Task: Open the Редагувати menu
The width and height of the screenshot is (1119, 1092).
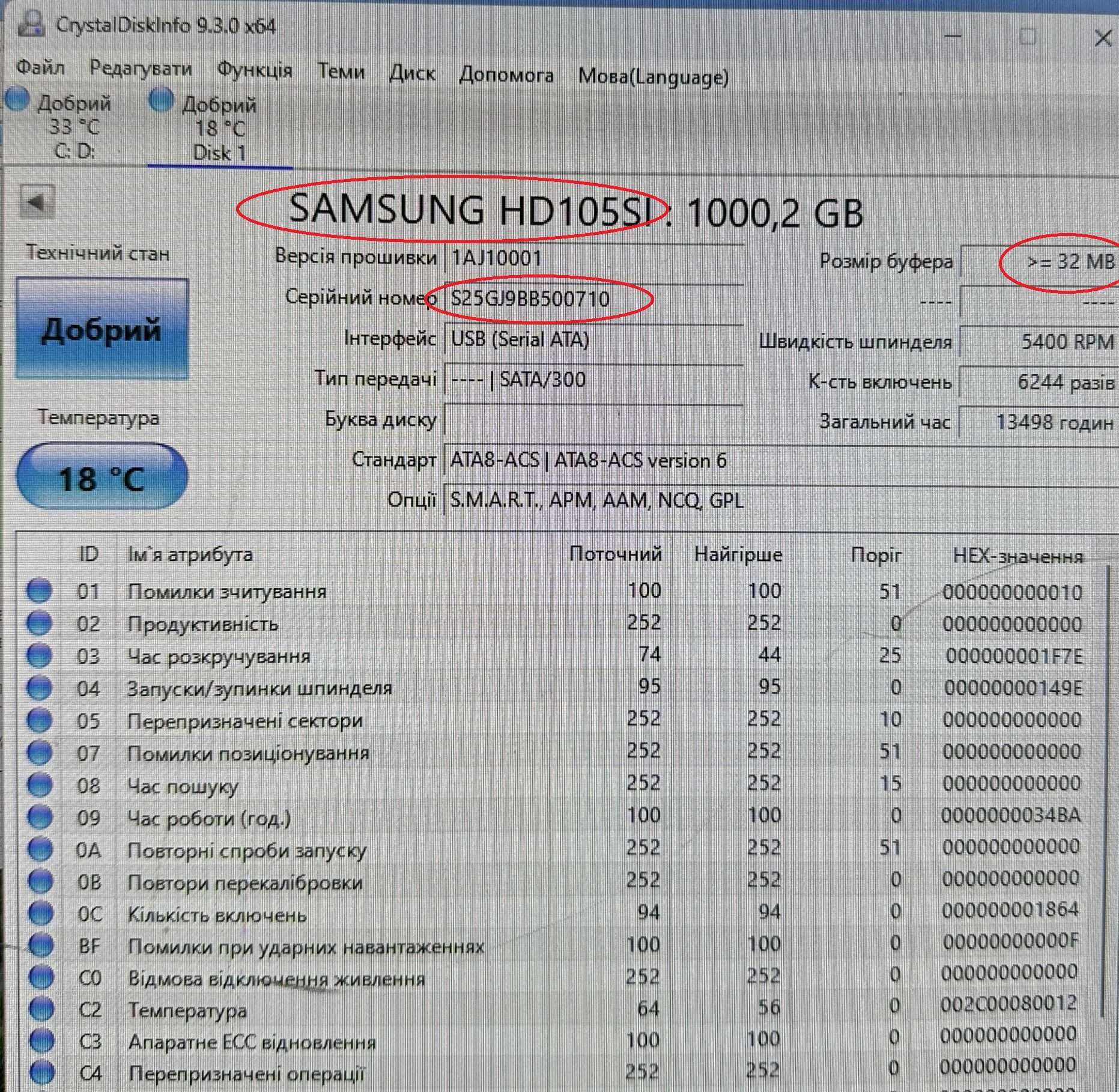Action: (141, 68)
